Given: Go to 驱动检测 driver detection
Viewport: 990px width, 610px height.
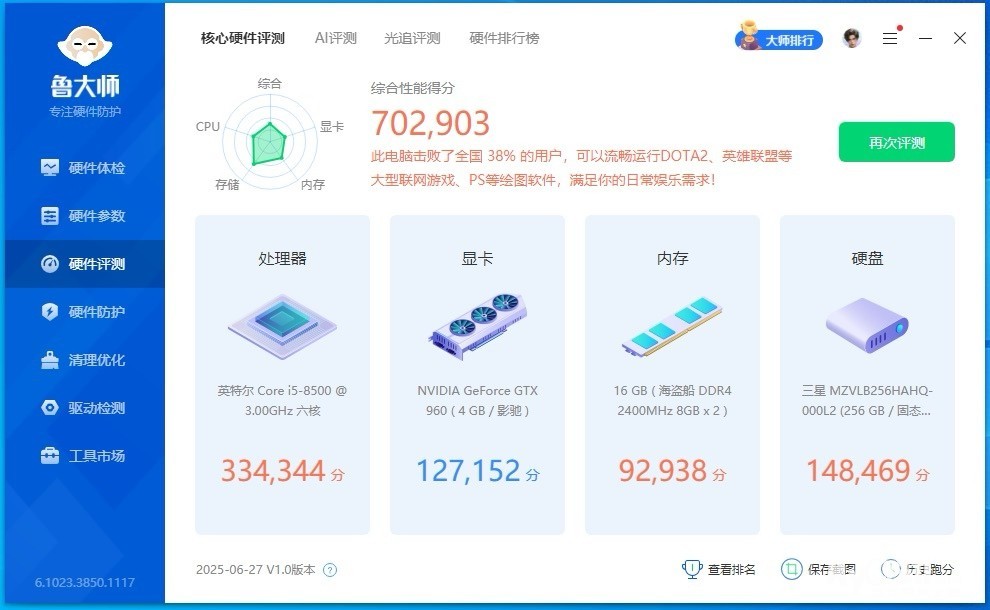Looking at the screenshot, I should (84, 408).
